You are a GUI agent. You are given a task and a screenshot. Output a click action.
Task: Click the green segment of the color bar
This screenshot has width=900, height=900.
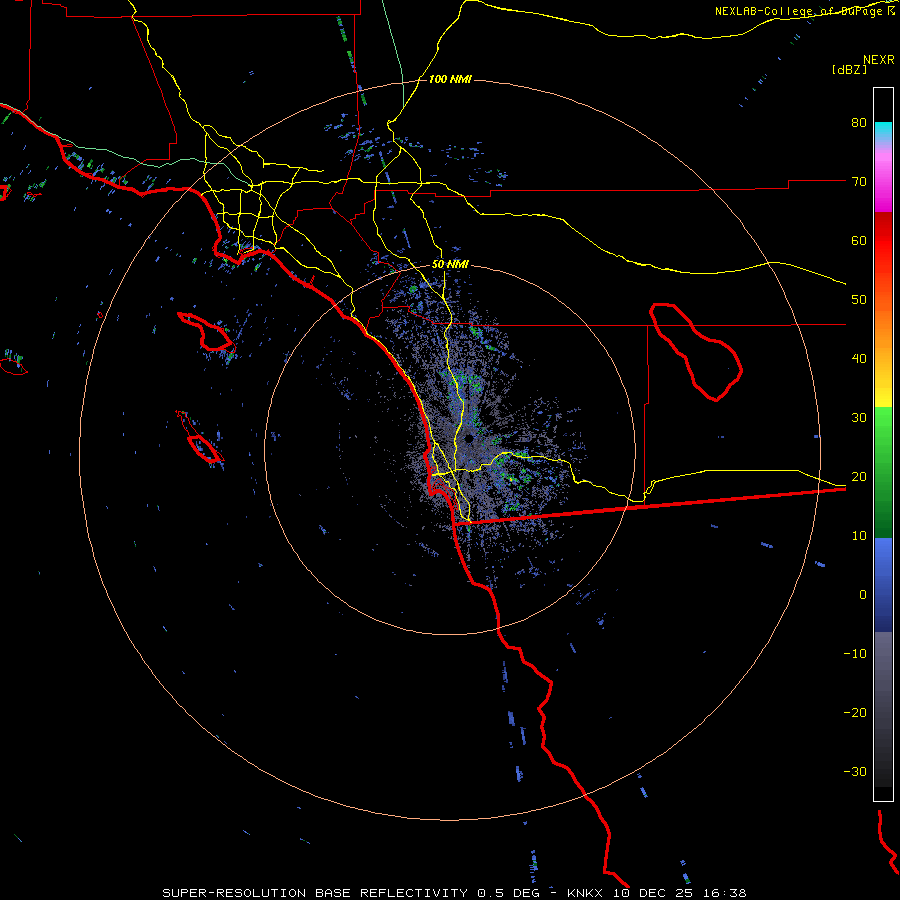click(x=883, y=472)
